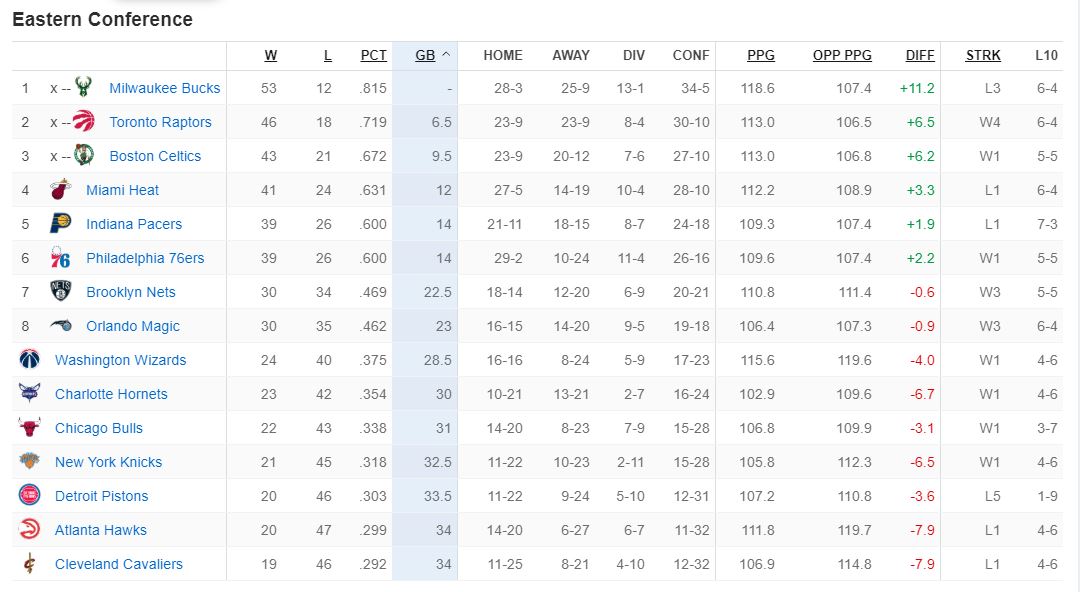Click the Miami Heat logo icon
This screenshot has width=1080, height=592.
[x=61, y=190]
